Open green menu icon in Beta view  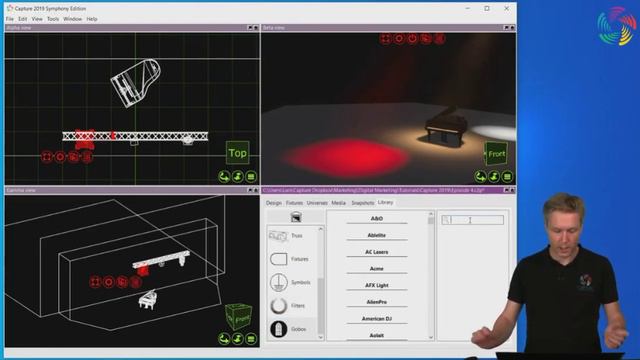coord(507,177)
